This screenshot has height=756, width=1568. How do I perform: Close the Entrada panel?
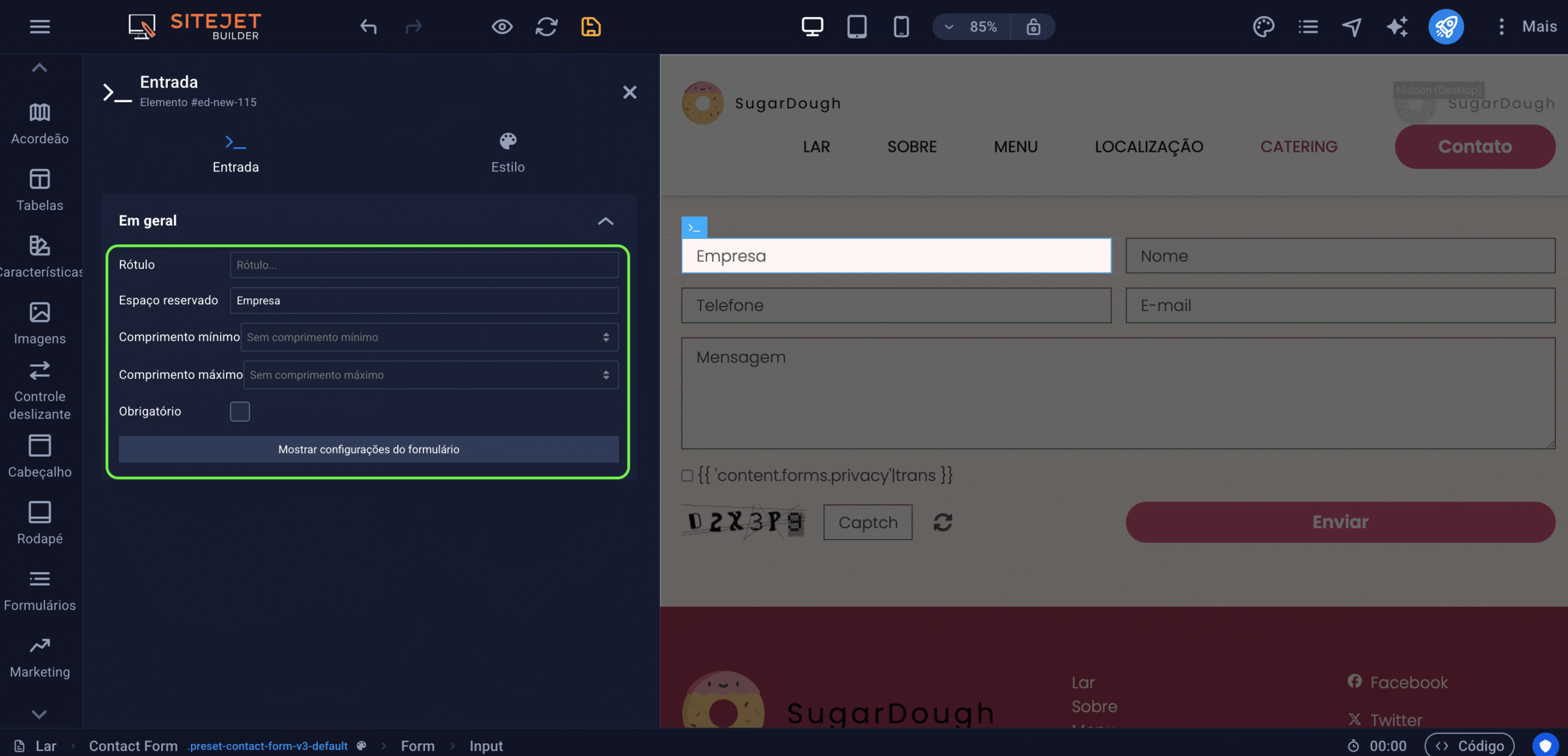630,92
